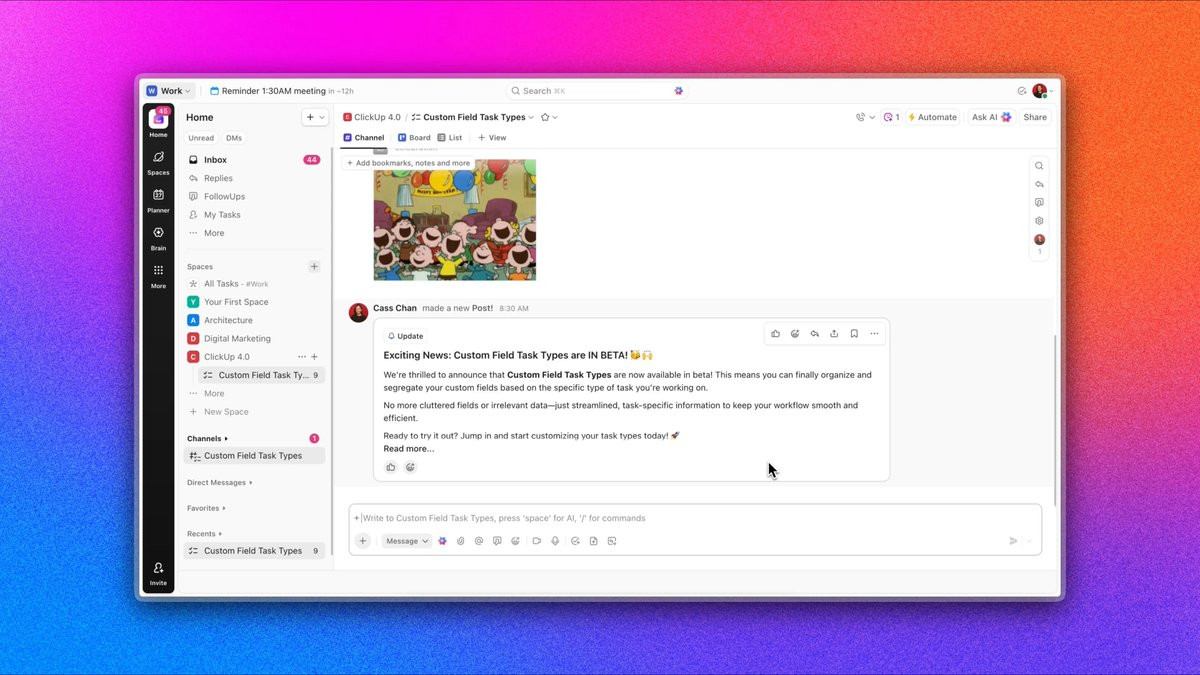Screen dimensions: 1200x675
Task: Open the create-new plus dropdown beside Home
Action: click(x=315, y=117)
